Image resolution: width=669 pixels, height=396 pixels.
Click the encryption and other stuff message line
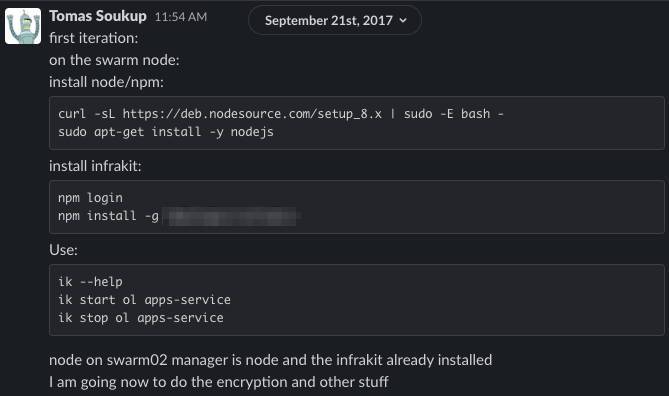pos(219,382)
